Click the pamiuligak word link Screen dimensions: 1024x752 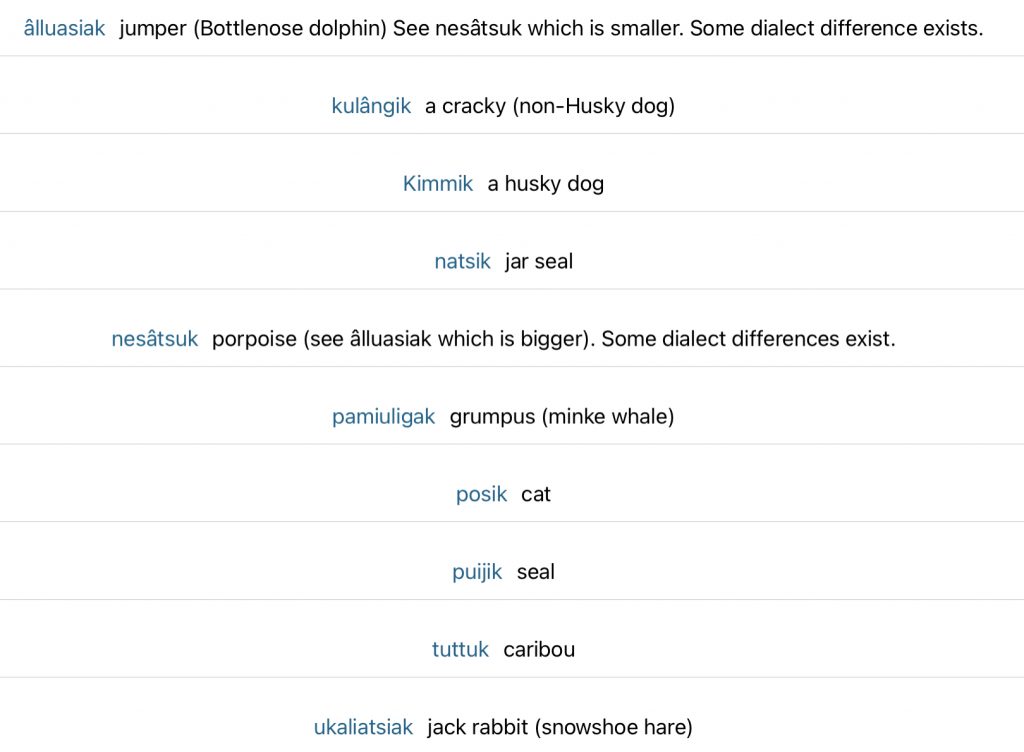point(383,416)
